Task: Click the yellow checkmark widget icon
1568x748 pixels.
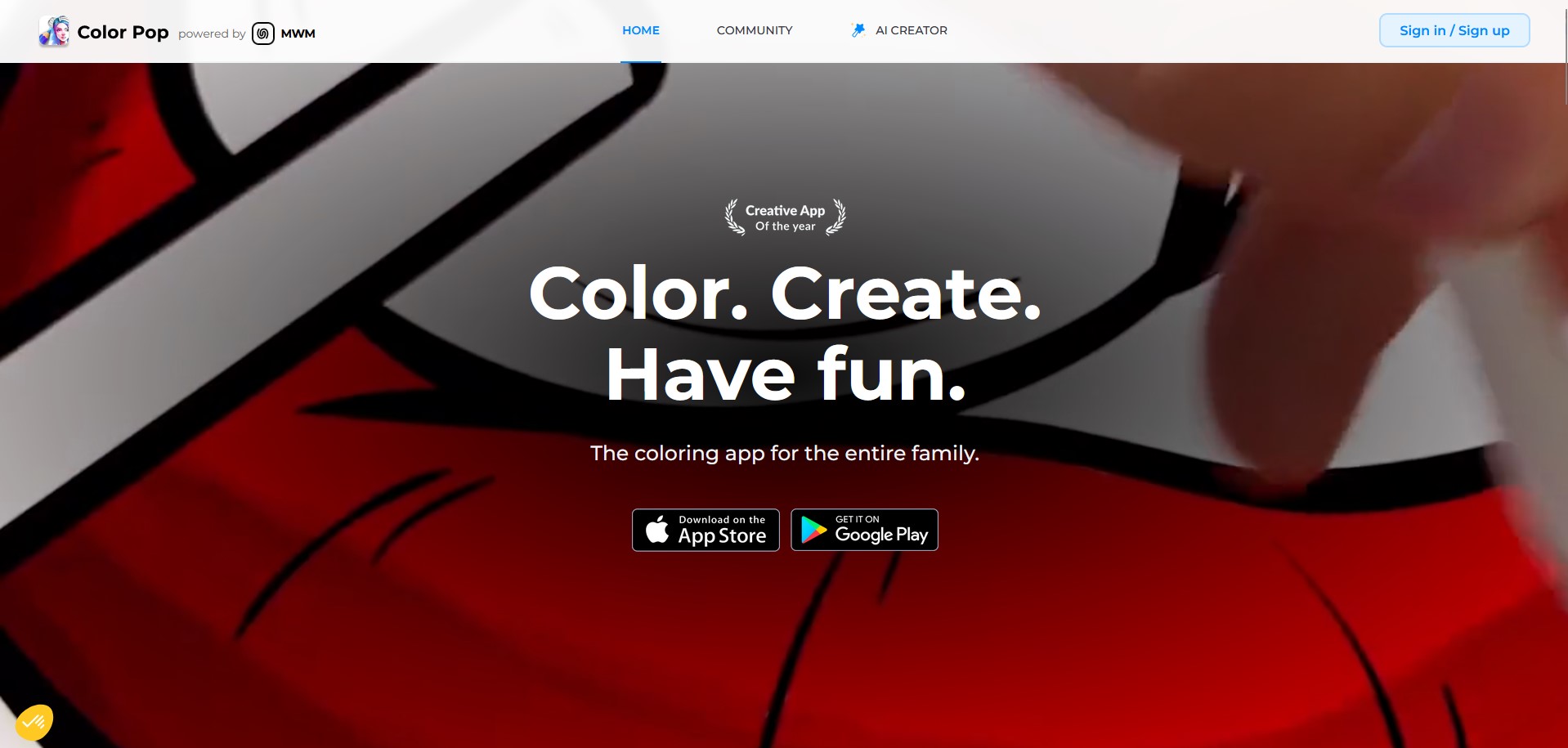Action: 34,723
